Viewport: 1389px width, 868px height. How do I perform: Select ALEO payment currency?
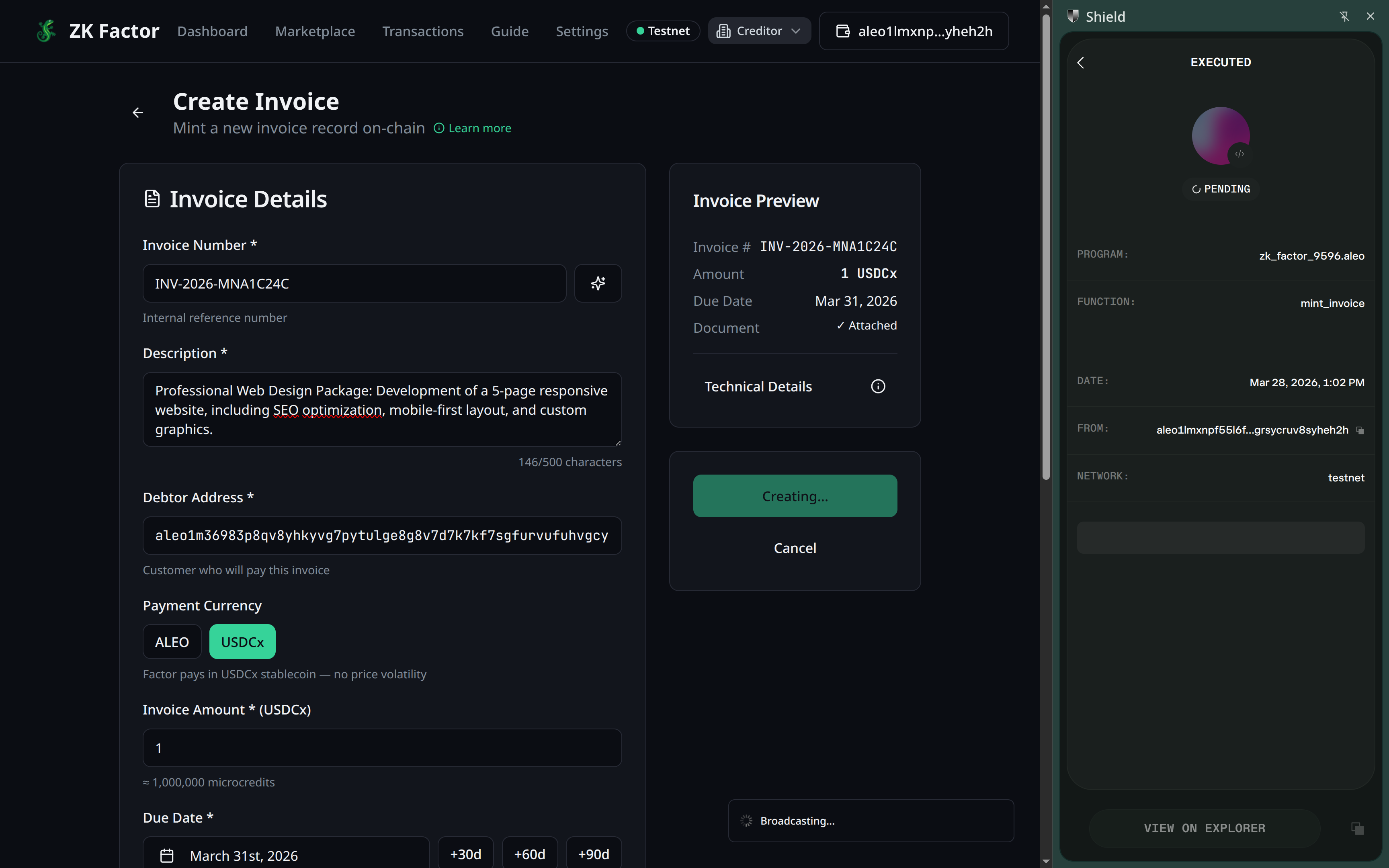point(172,642)
